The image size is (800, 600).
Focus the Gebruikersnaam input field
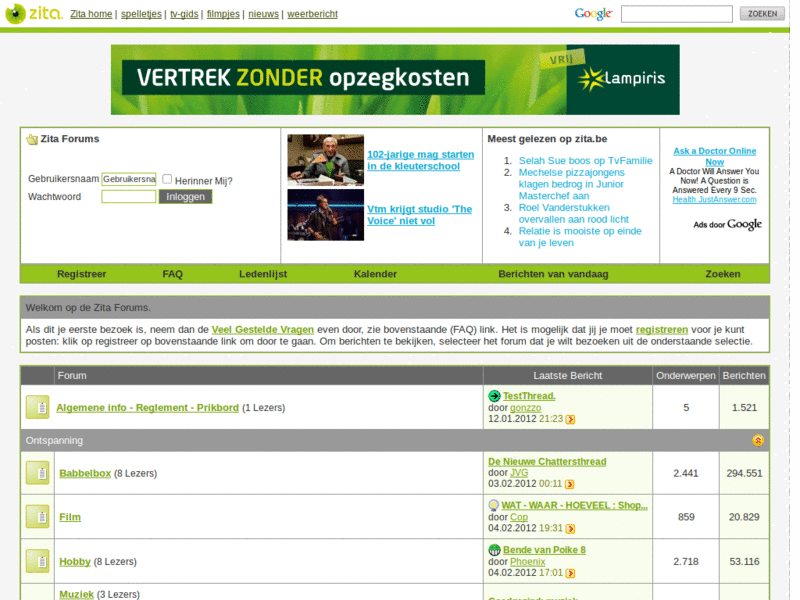[129, 179]
